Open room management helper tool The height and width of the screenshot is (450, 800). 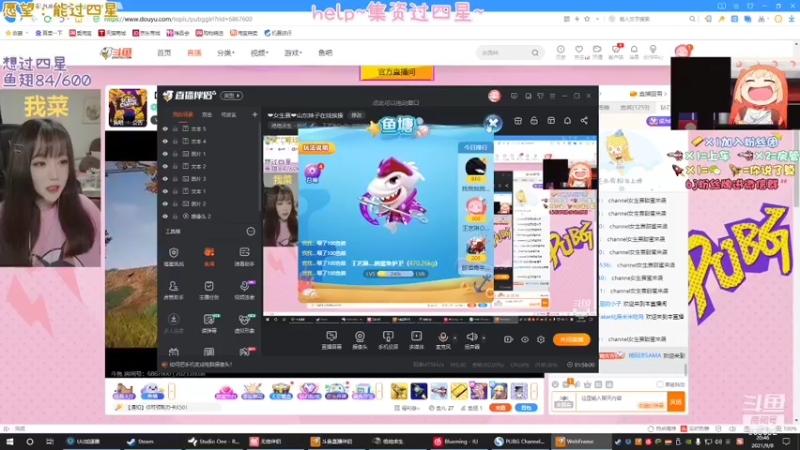173,290
